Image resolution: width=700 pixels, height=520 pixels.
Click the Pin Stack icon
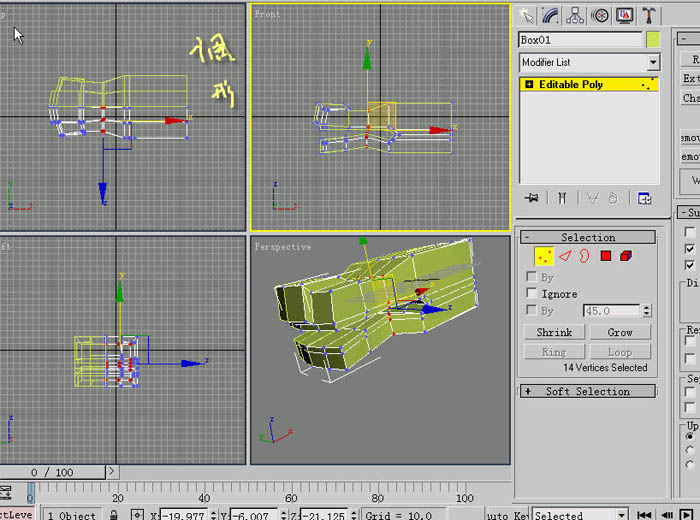click(x=531, y=198)
